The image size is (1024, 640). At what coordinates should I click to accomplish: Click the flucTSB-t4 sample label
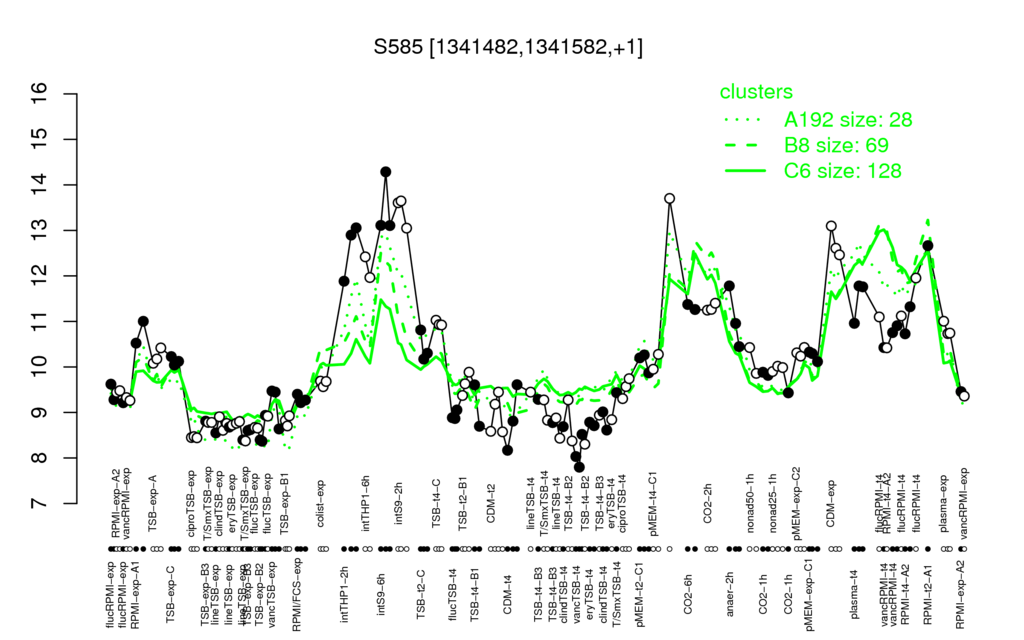[451, 593]
